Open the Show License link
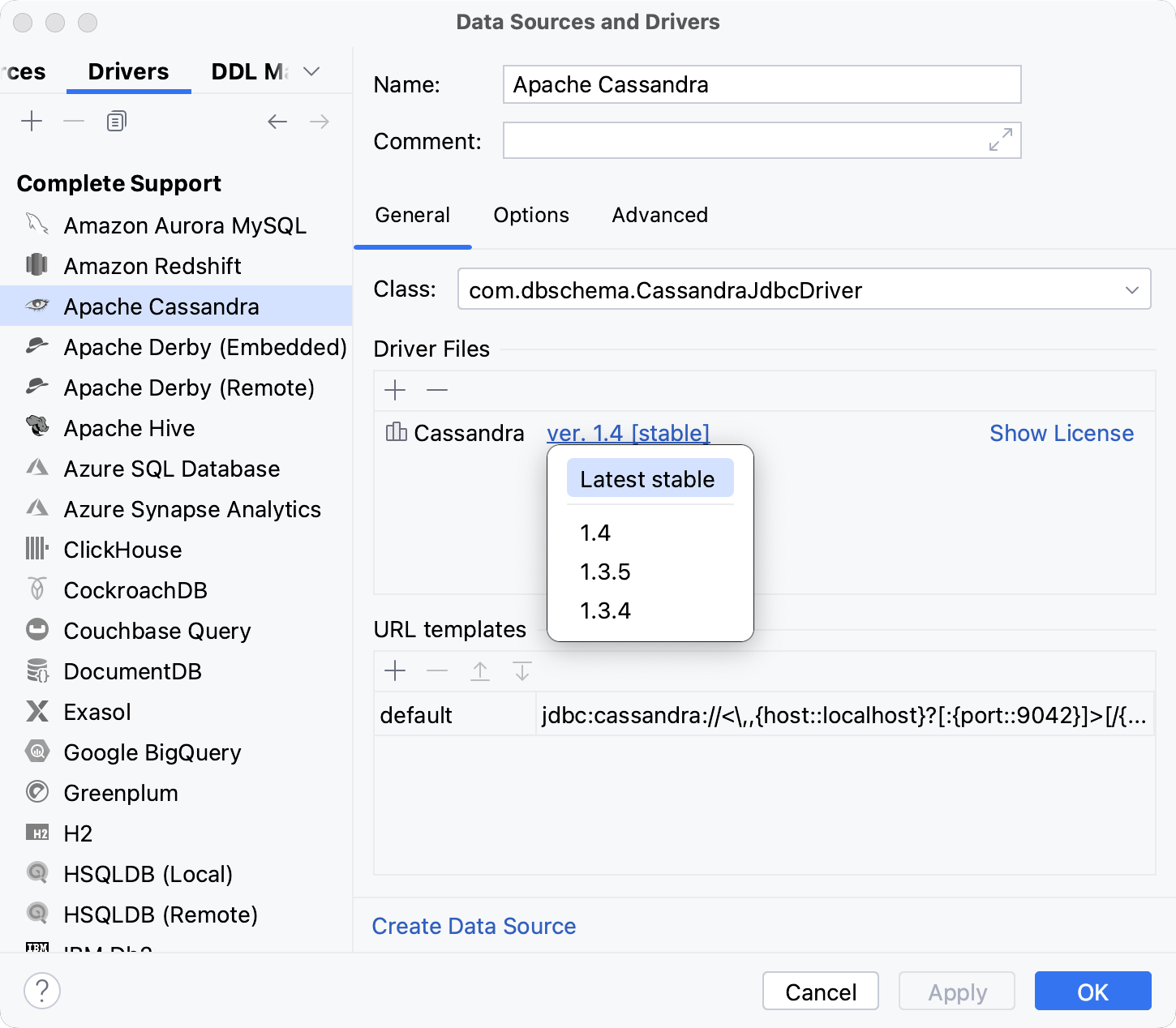This screenshot has height=1028, width=1176. (x=1062, y=433)
